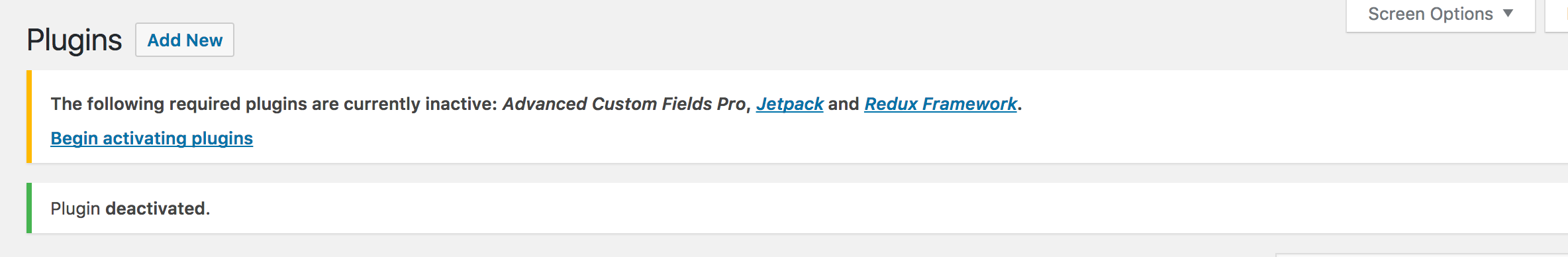This screenshot has height=257, width=1568.
Task: Open the Jetpack plugin link
Action: 789,104
